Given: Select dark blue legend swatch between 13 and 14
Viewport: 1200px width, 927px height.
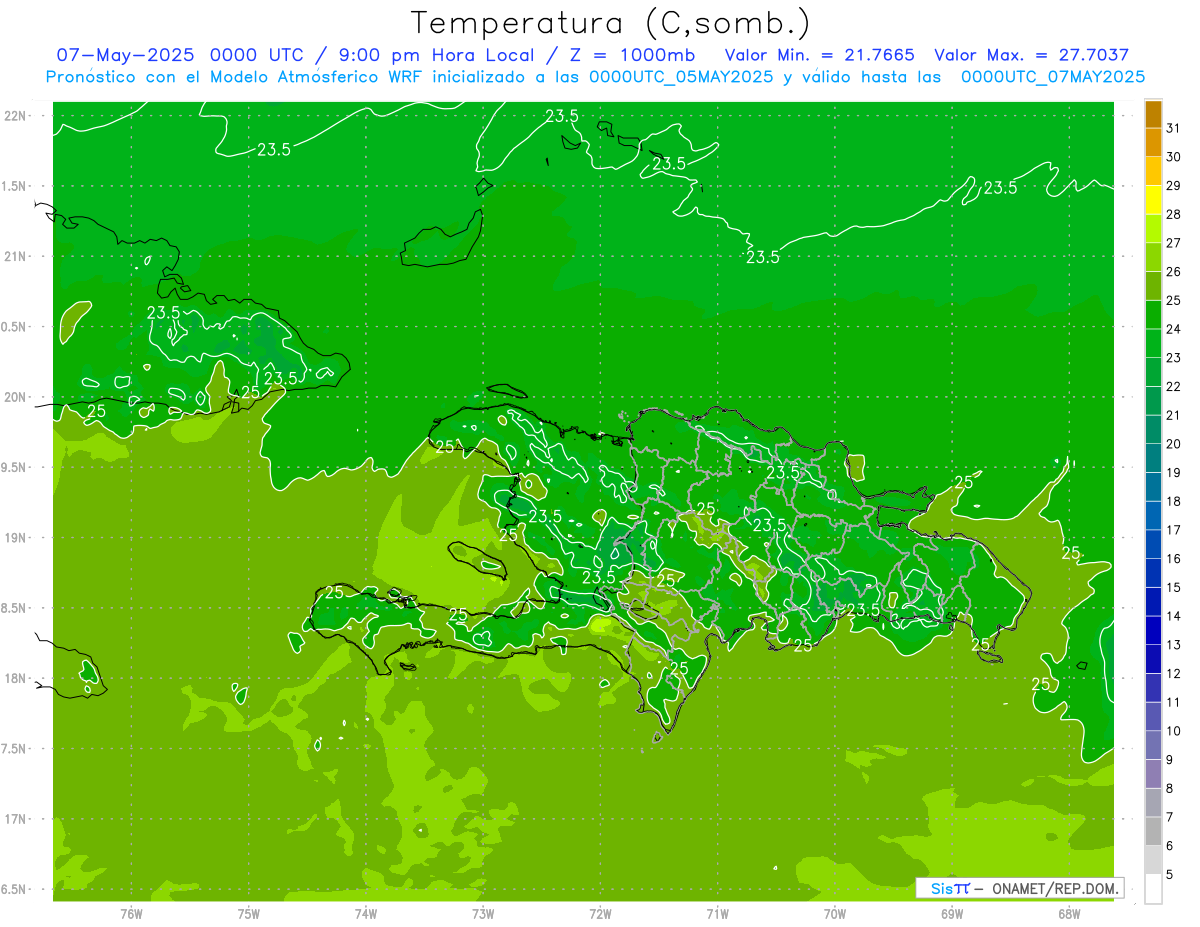Looking at the screenshot, I should click(x=1153, y=631).
